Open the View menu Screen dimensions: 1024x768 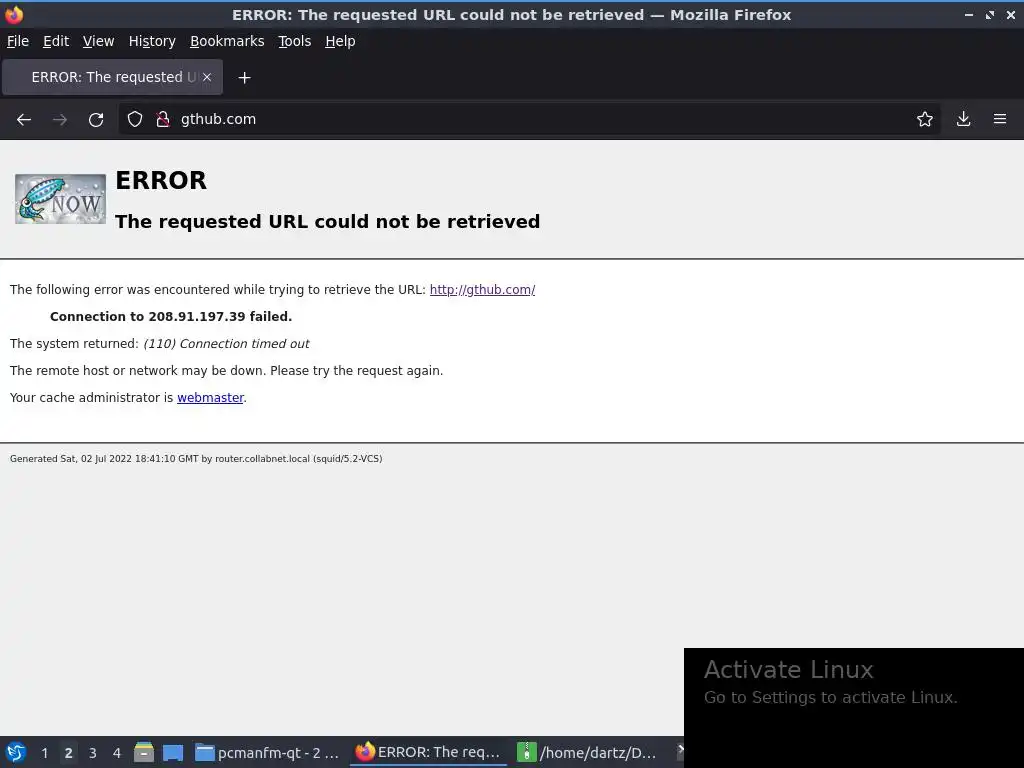[99, 41]
